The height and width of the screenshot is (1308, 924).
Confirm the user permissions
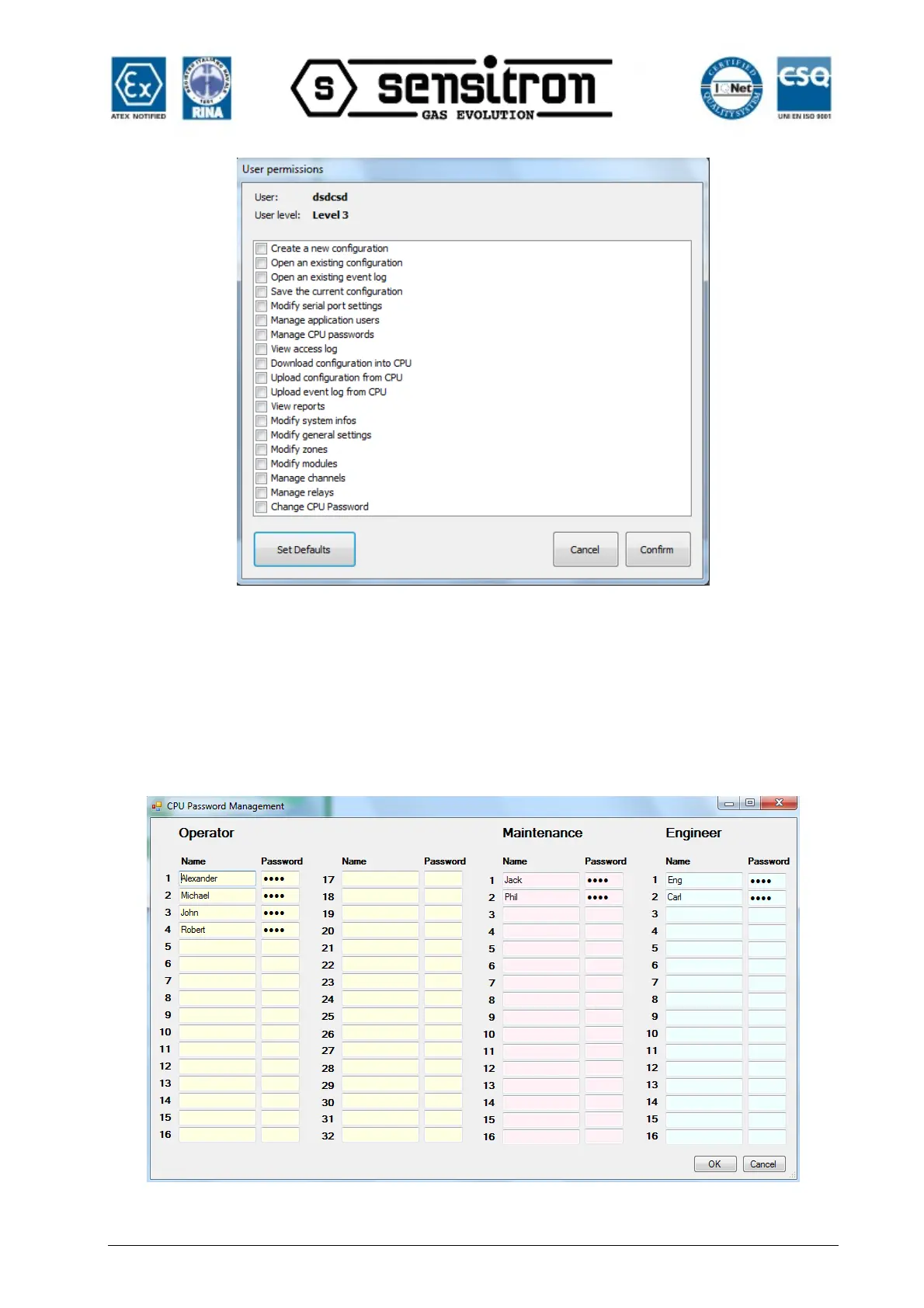coord(658,549)
